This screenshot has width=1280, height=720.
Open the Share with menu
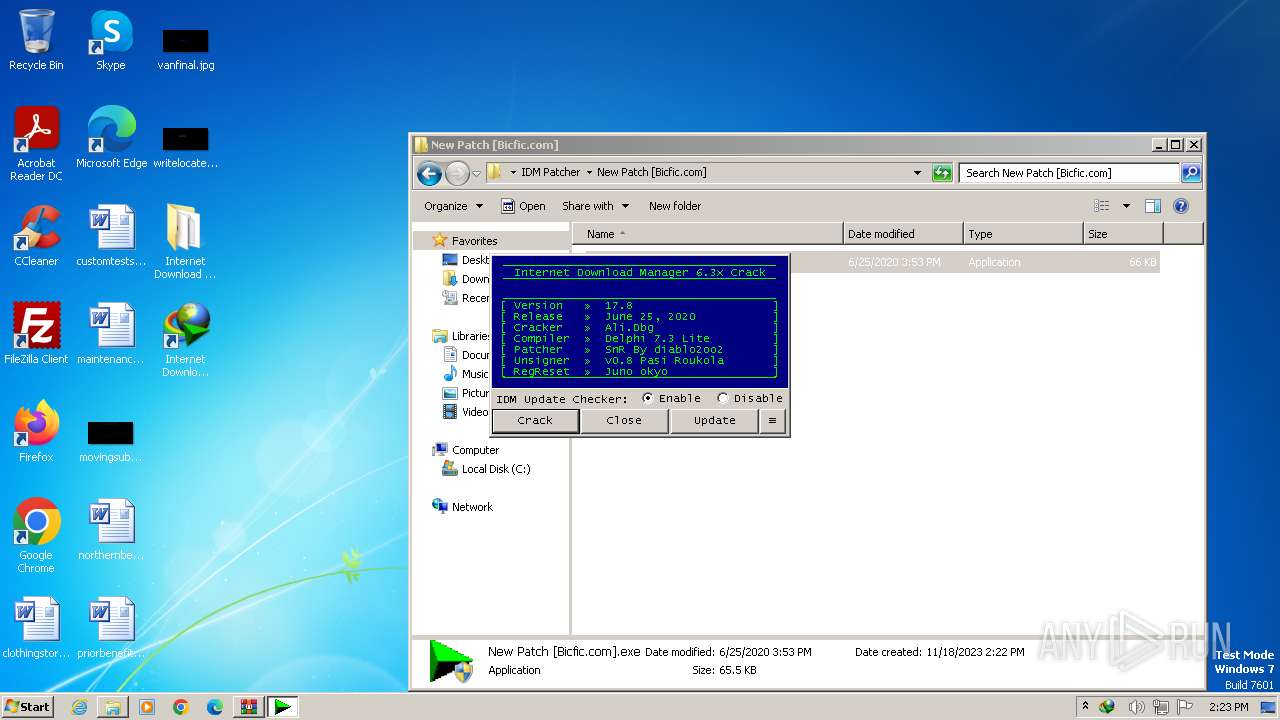[x=595, y=206]
